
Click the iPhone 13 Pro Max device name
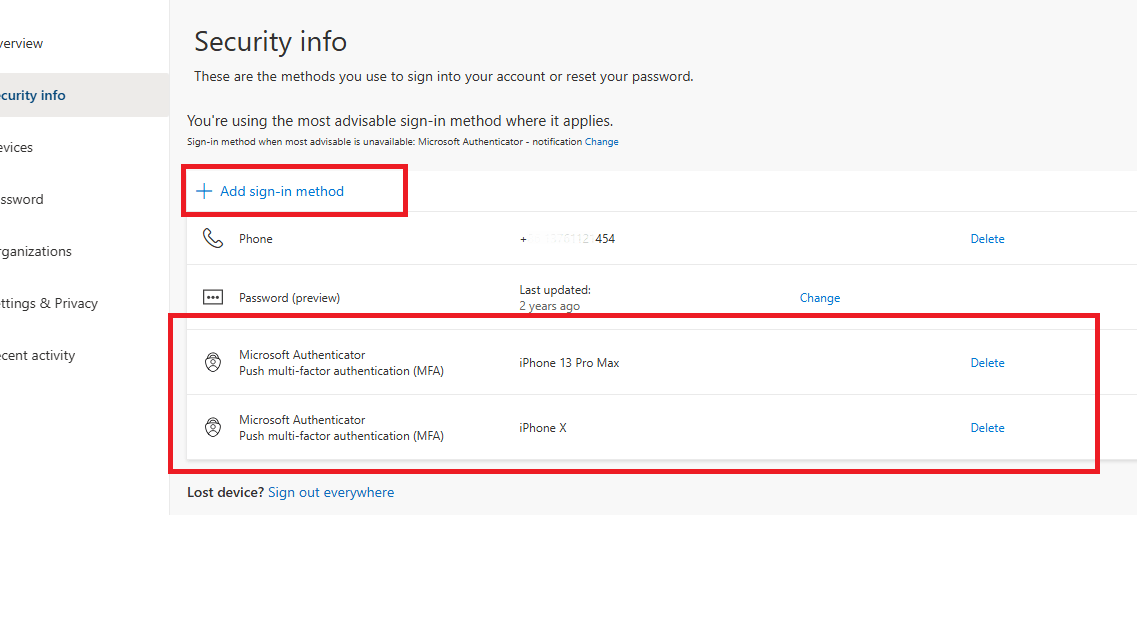[569, 363]
